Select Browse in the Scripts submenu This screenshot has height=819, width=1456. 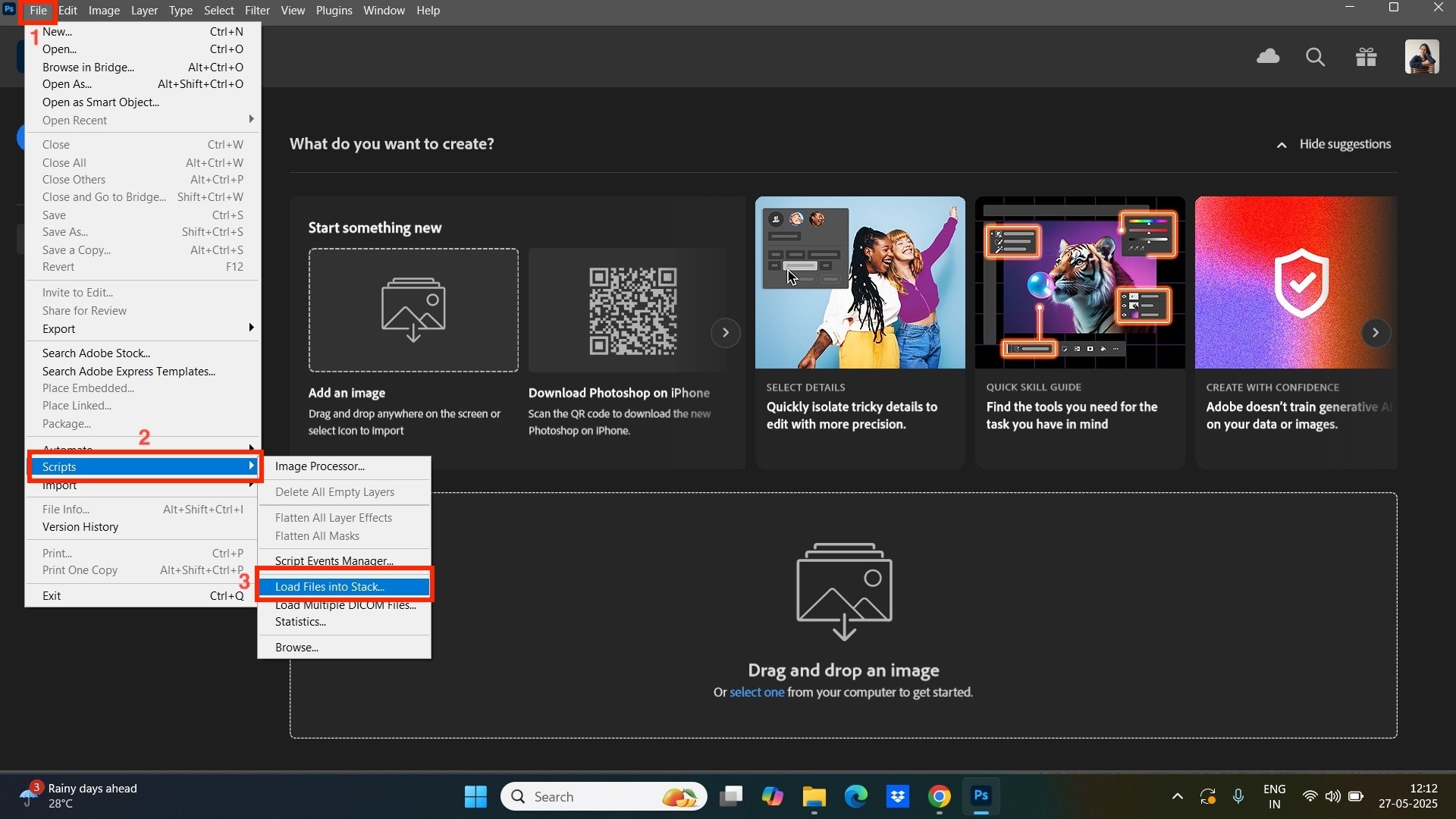pos(344,648)
